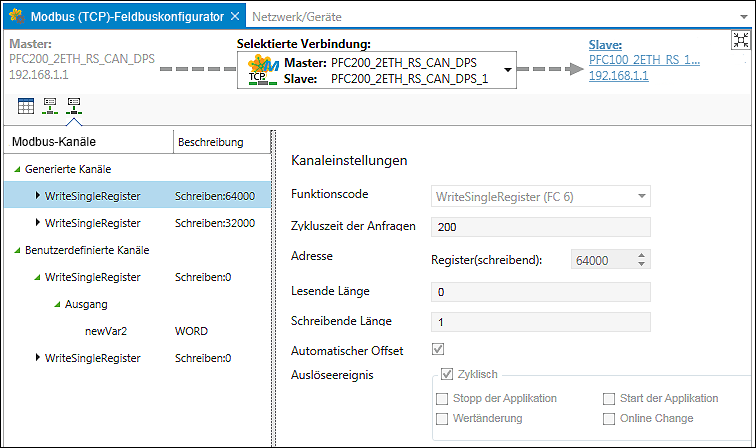Click the Modbus-Kanäle column header
Image resolution: width=756 pixels, height=448 pixels.
[89, 142]
